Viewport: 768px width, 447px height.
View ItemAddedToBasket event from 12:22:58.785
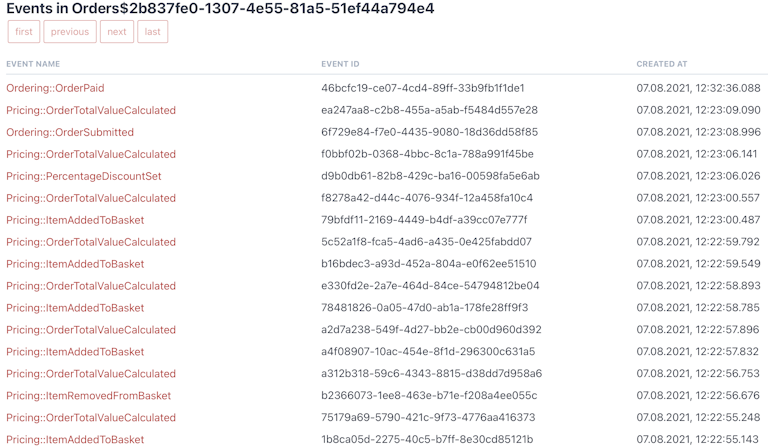75,308
